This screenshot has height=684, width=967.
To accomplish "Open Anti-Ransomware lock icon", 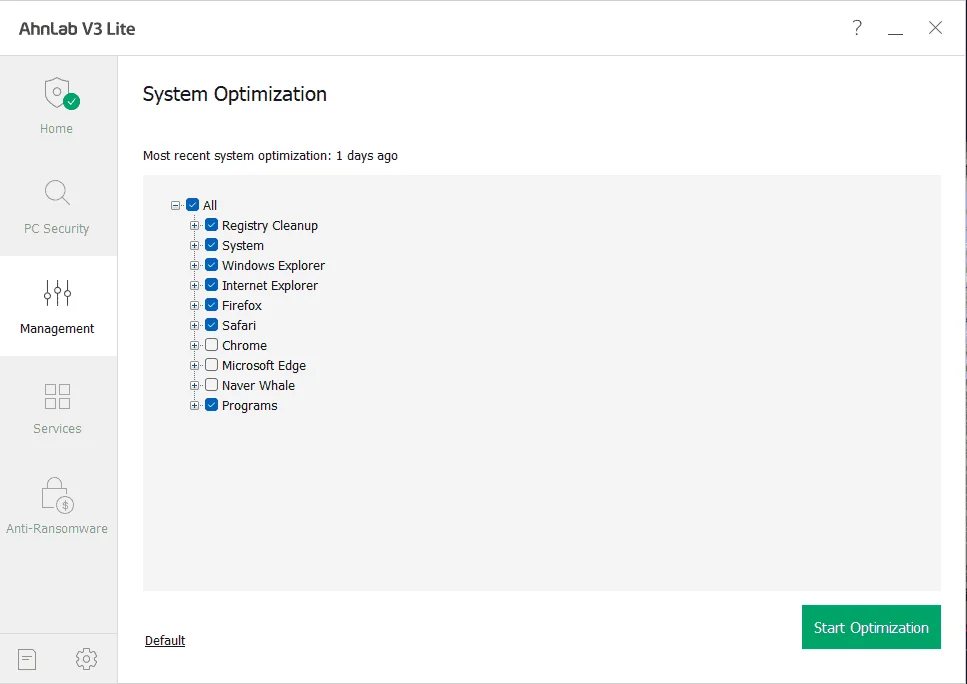I will point(57,495).
